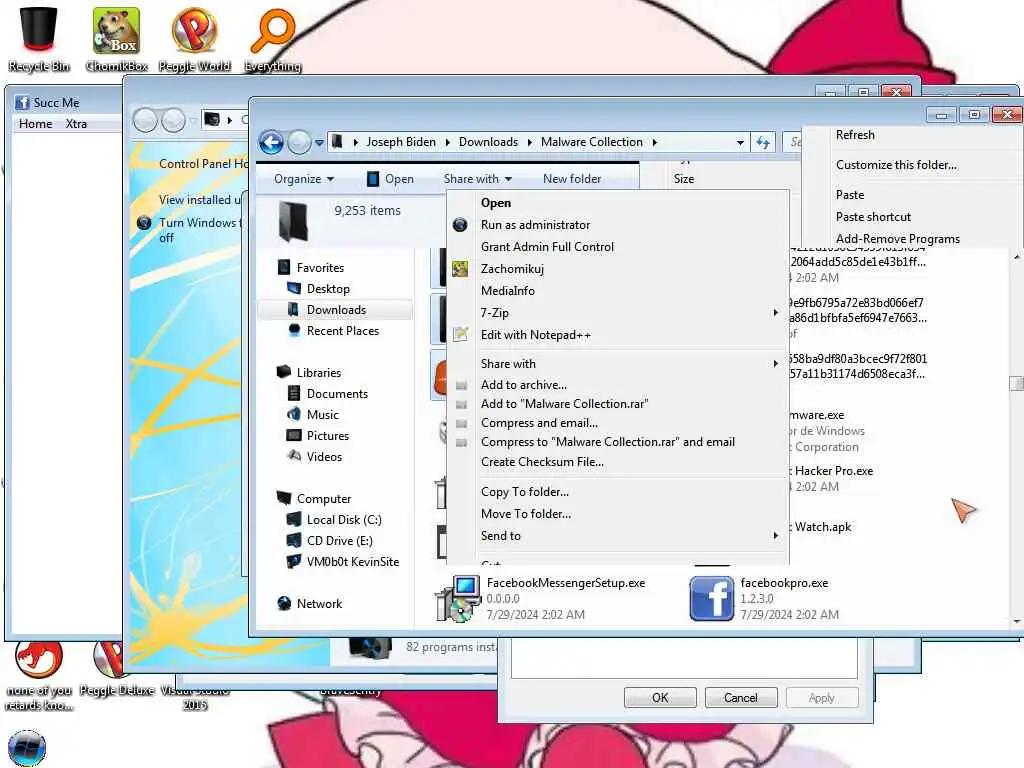Click the chevron after Malware Collection in path

(x=654, y=142)
